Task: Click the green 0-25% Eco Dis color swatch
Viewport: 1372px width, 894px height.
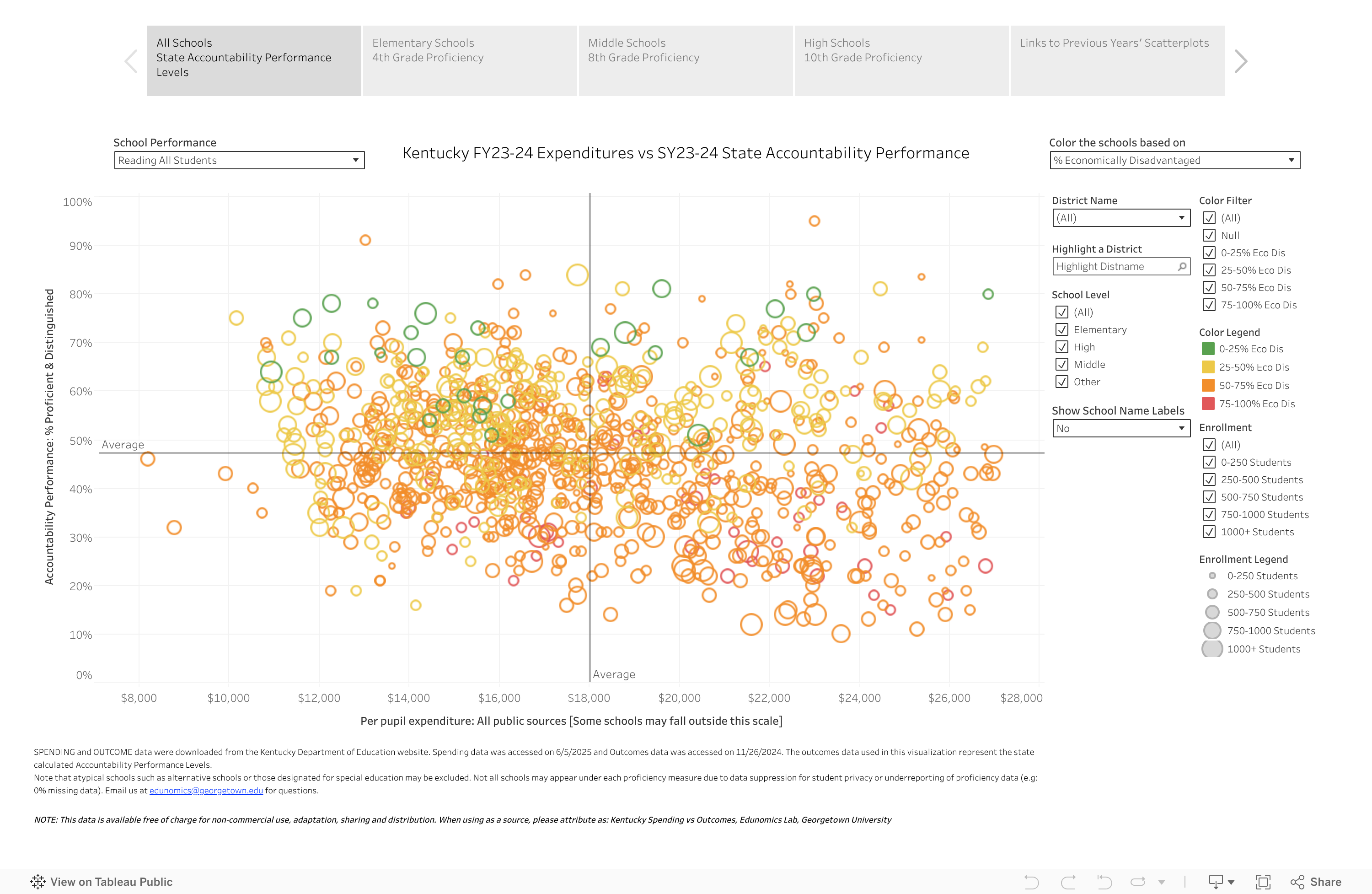Action: click(1209, 348)
